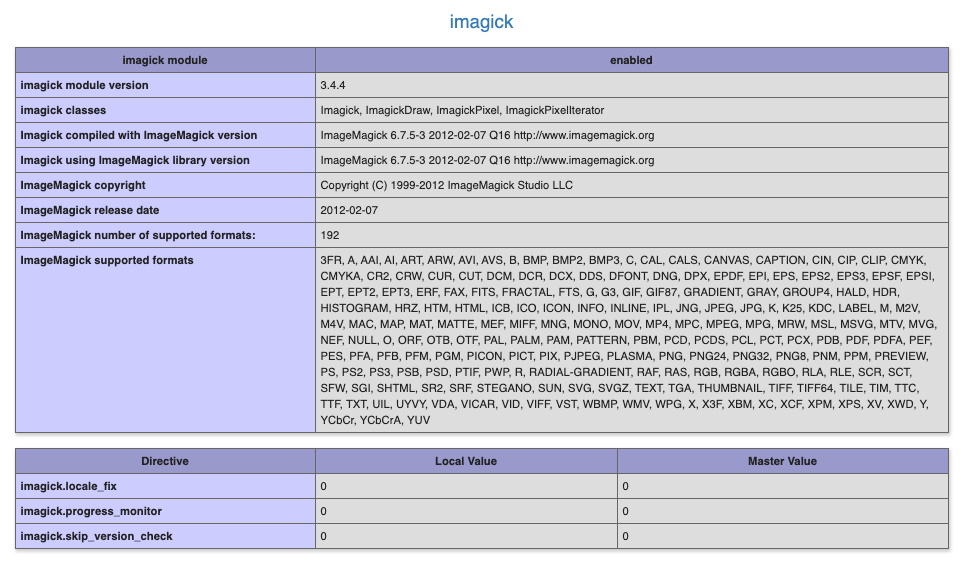The image size is (961, 564).
Task: Select the "Imagick using ImageMagick library version" label
Action: tap(135, 161)
